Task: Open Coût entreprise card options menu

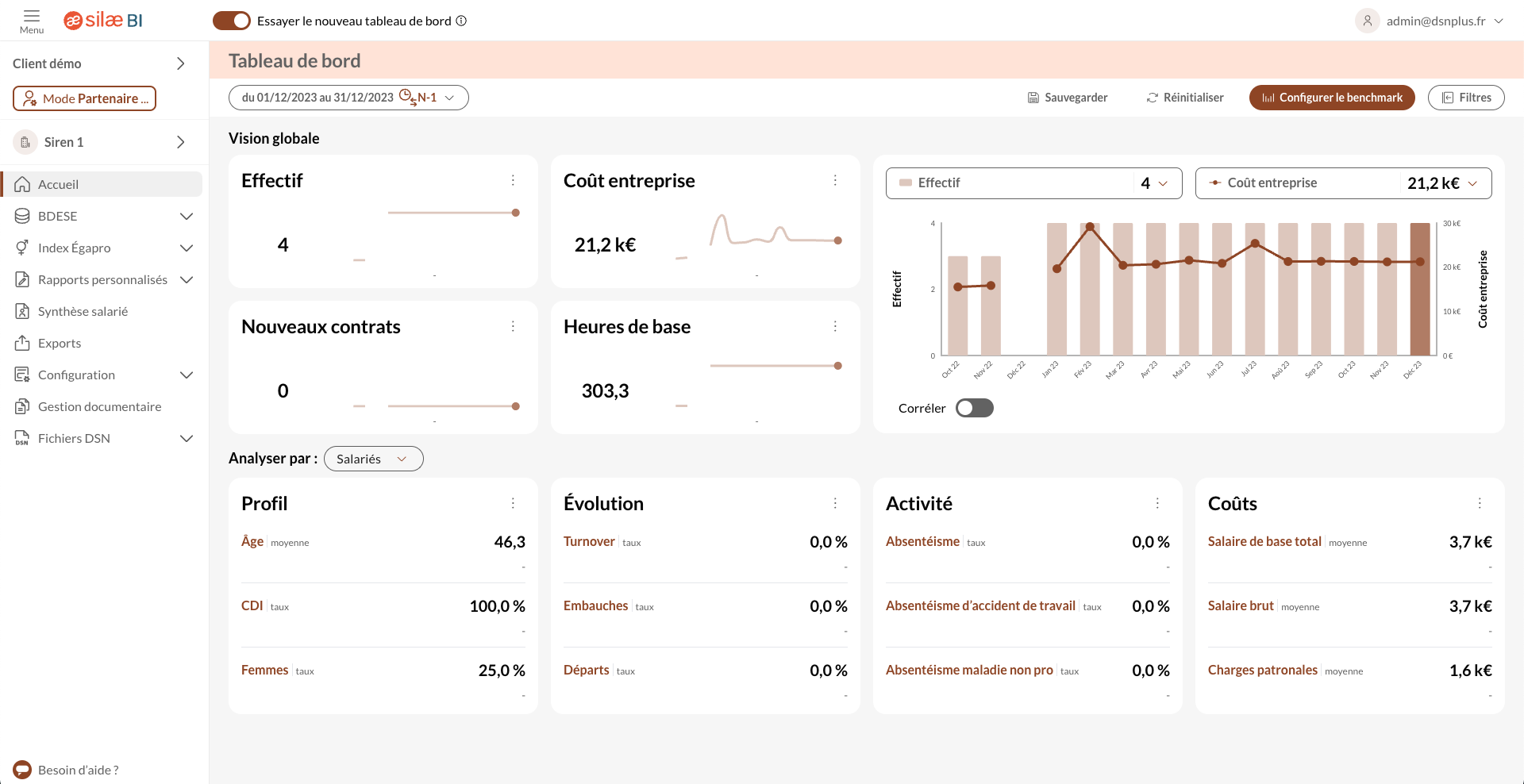Action: [835, 180]
